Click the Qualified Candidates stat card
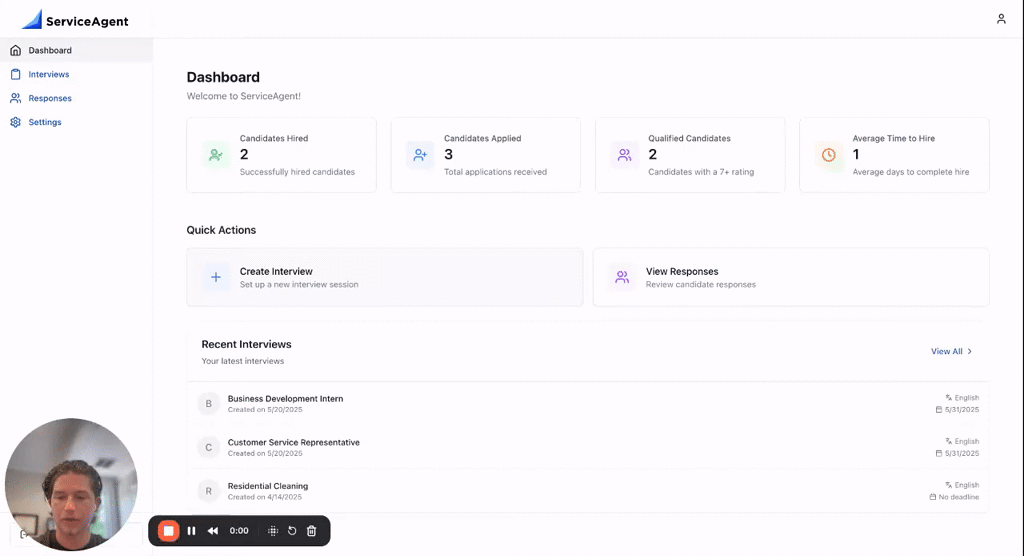1024x556 pixels. click(690, 155)
